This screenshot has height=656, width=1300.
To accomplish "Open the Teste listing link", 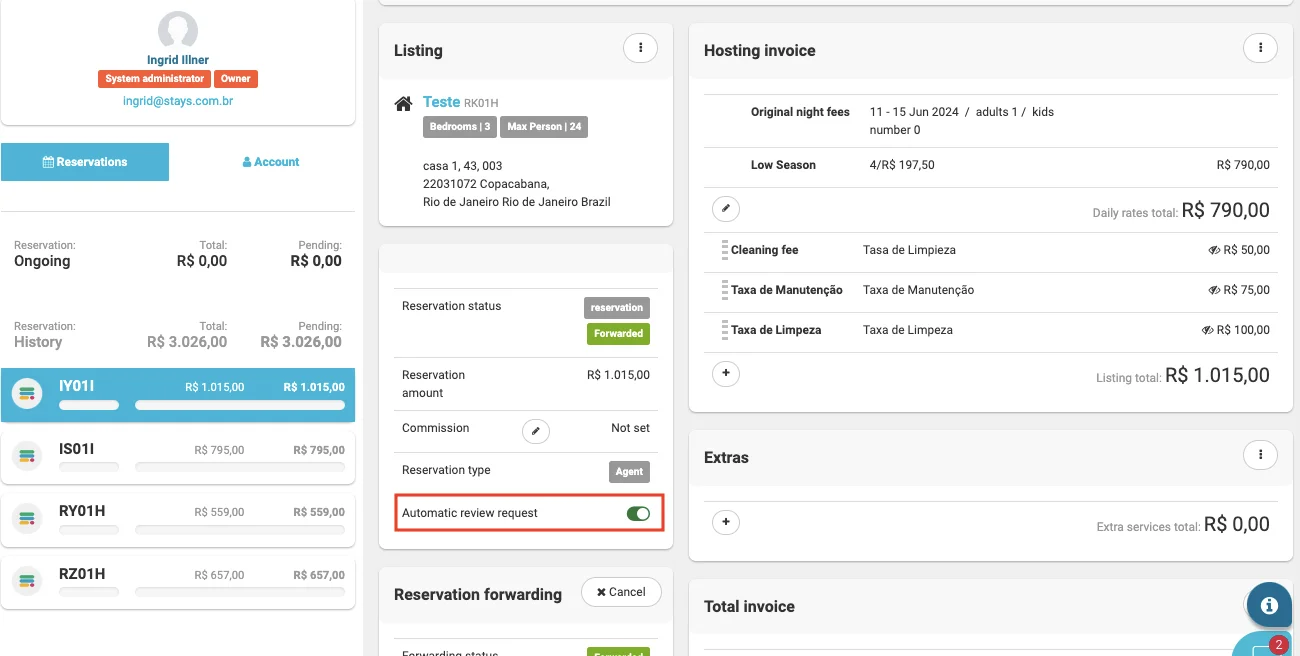I will (441, 102).
